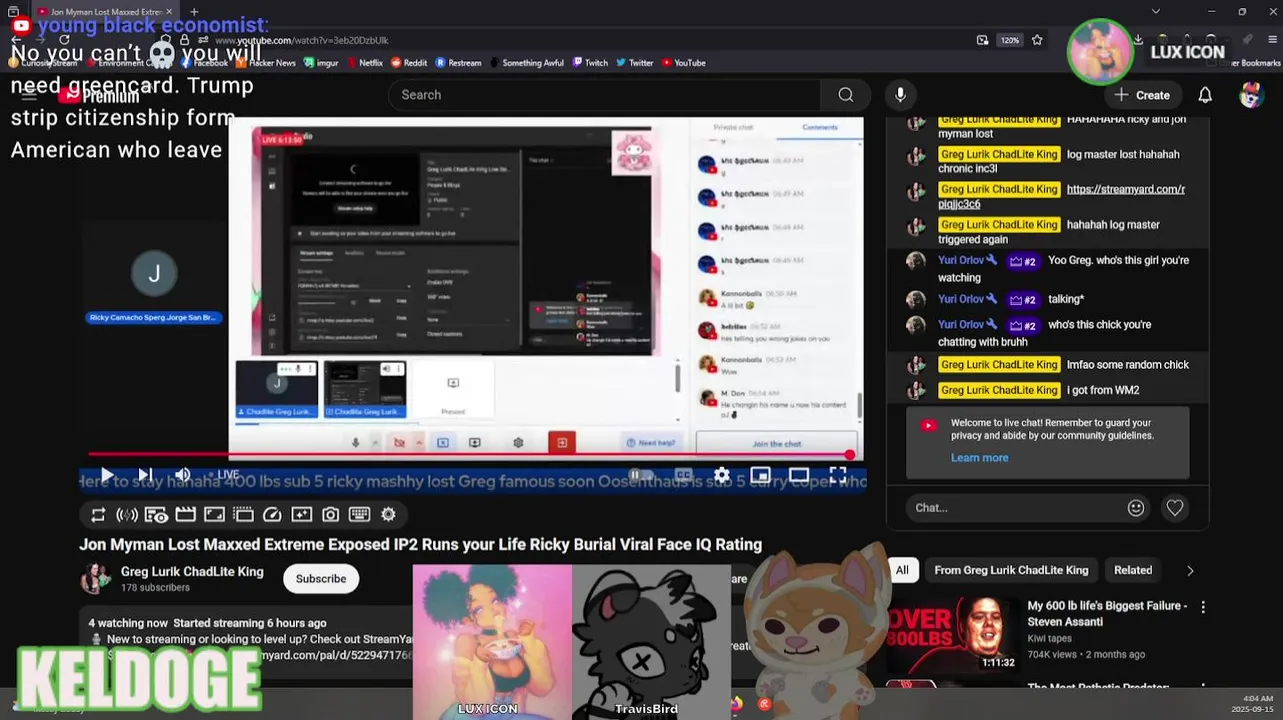Switch to theater mode
The height and width of the screenshot is (720, 1283).
tap(799, 475)
